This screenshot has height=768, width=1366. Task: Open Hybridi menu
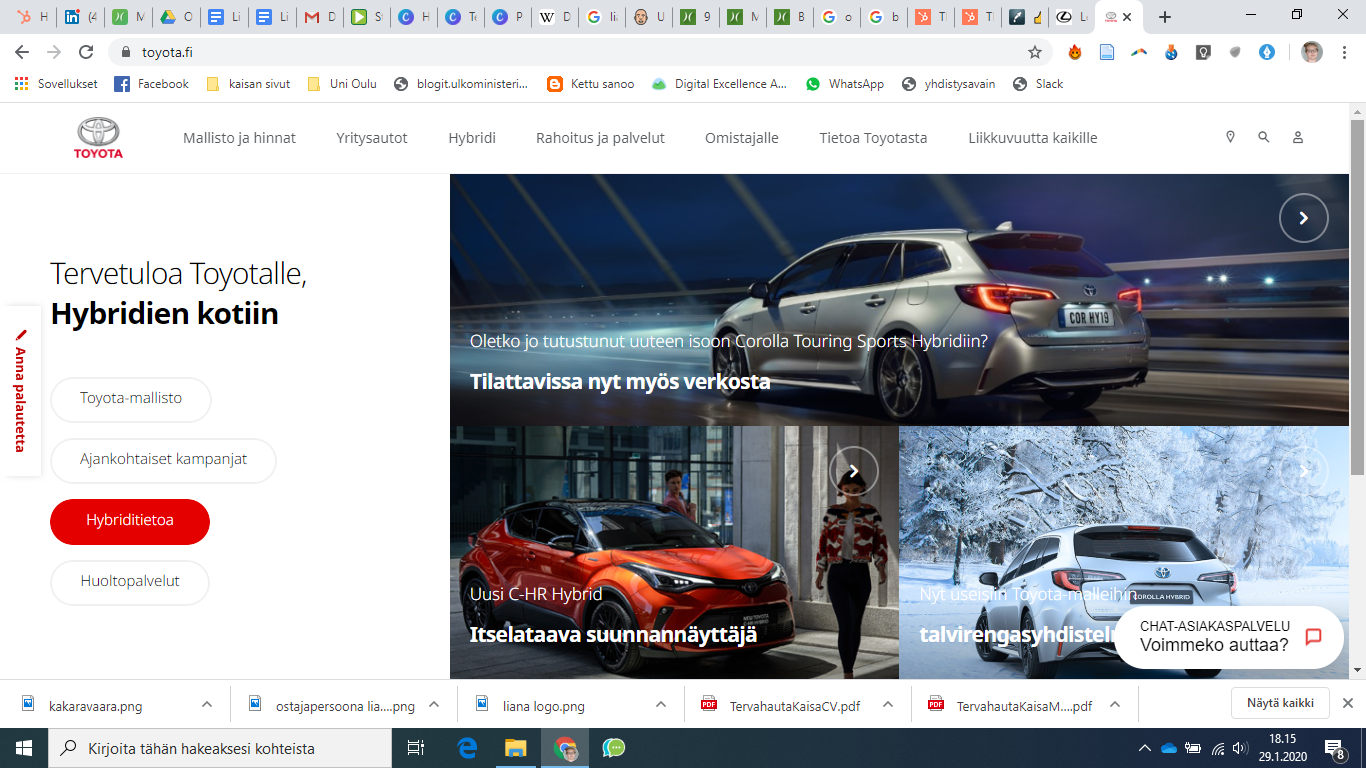(472, 138)
